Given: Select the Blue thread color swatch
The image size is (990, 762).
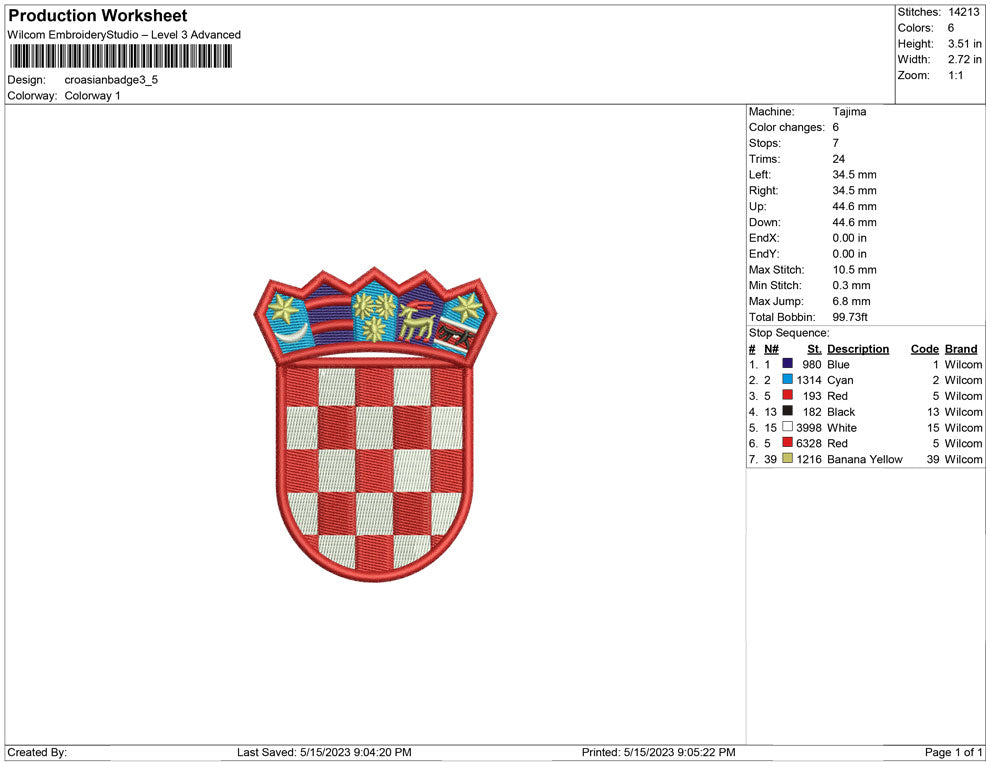Looking at the screenshot, I should point(787,364).
